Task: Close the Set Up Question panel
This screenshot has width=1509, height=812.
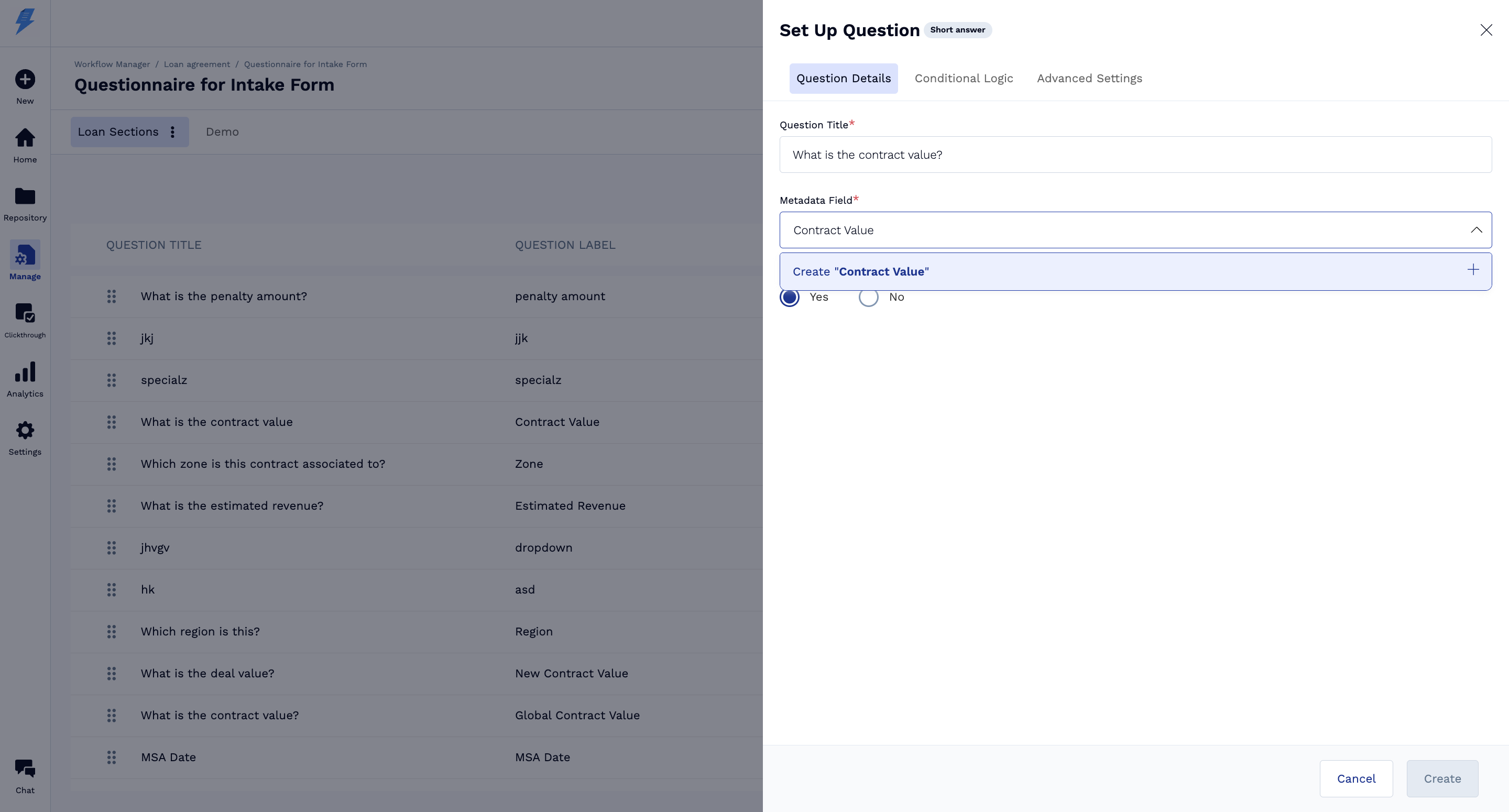Action: tap(1485, 30)
